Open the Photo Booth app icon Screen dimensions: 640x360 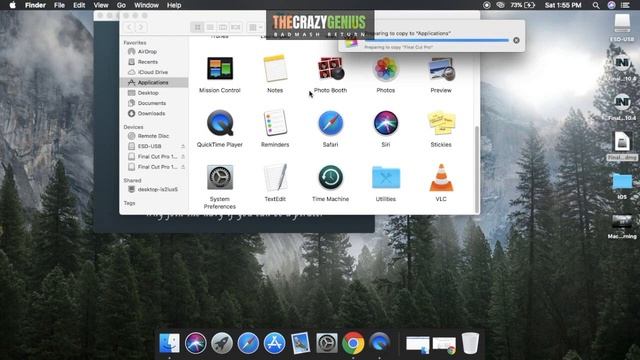(331, 68)
